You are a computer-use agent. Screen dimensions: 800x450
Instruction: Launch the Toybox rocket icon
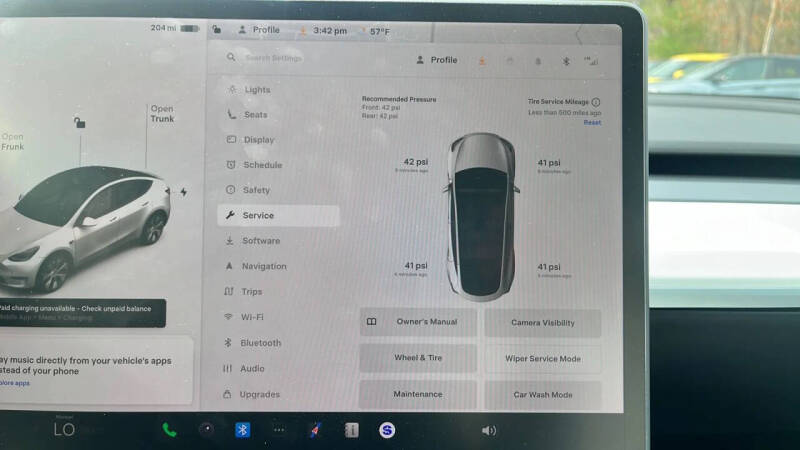pyautogui.click(x=315, y=430)
